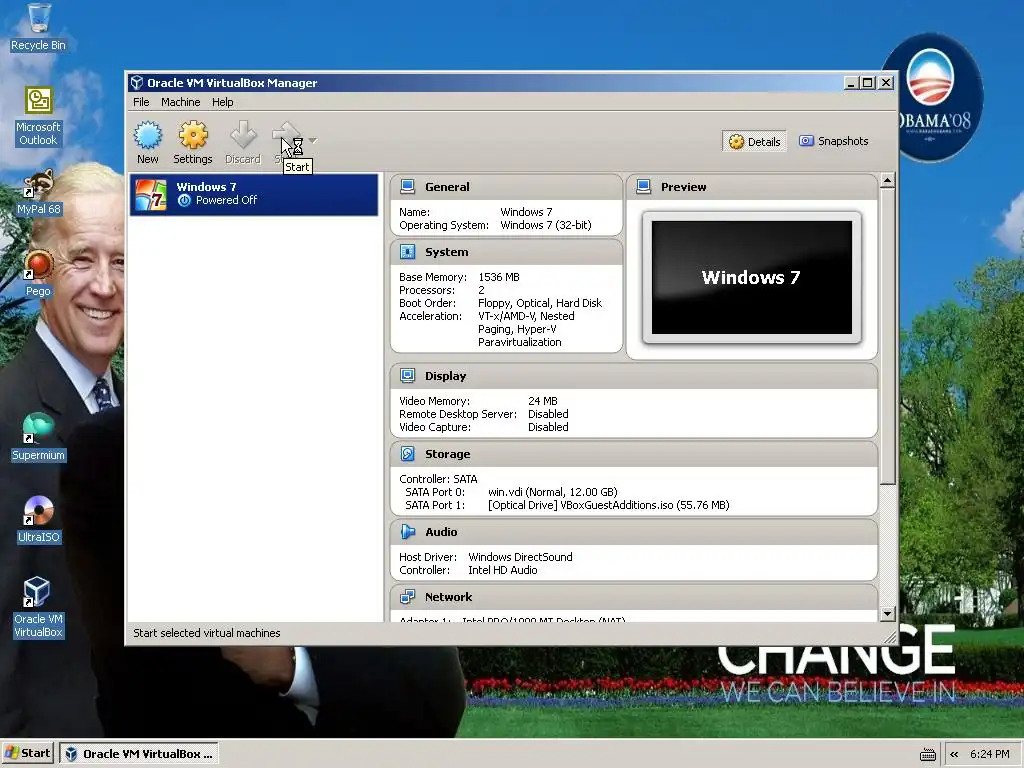1024x768 pixels.
Task: Click the General section monitor icon
Action: click(408, 187)
